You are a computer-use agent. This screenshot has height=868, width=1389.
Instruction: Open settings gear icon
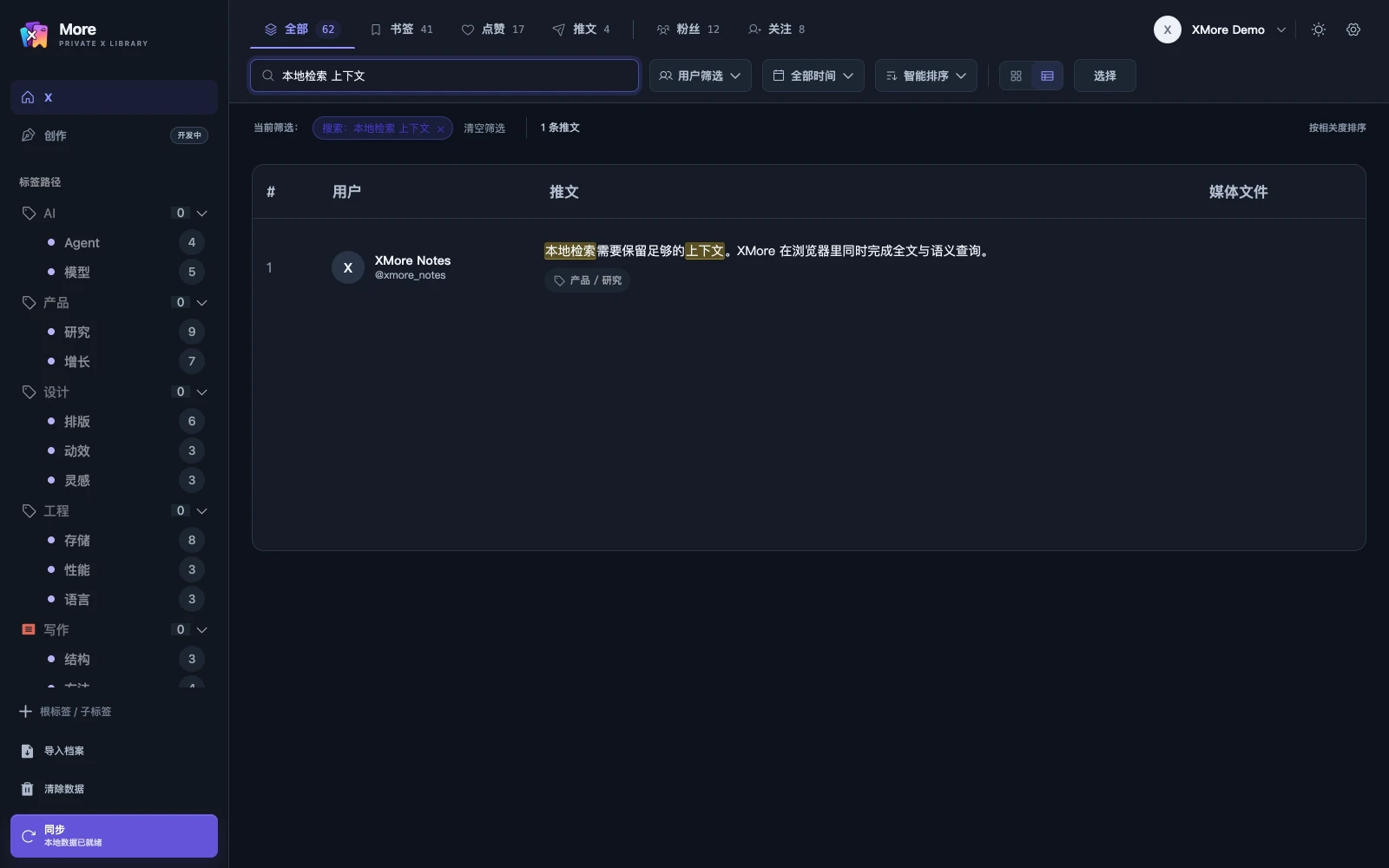click(x=1353, y=30)
